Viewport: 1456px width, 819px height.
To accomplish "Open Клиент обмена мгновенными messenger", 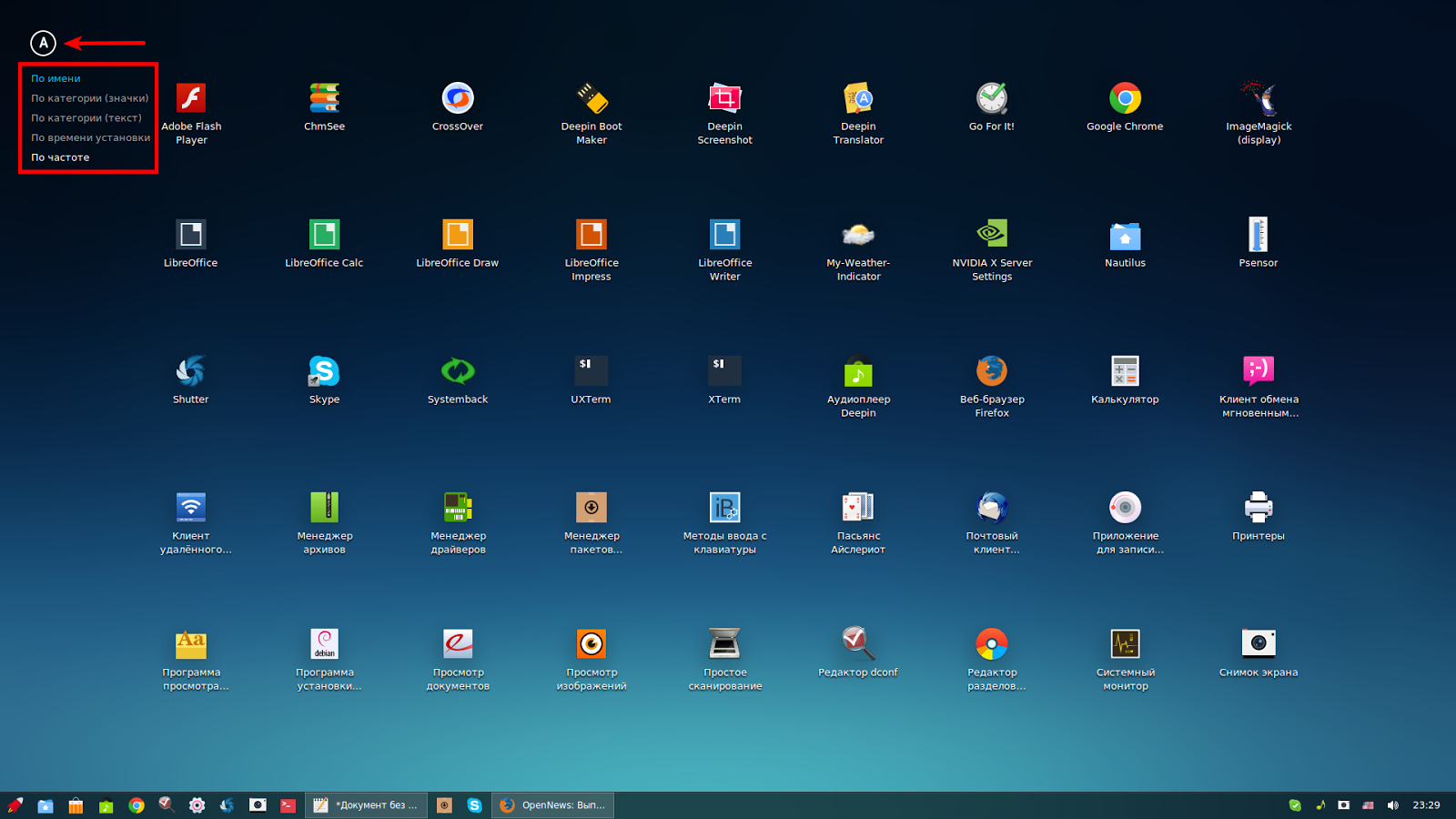I will pos(1259,371).
